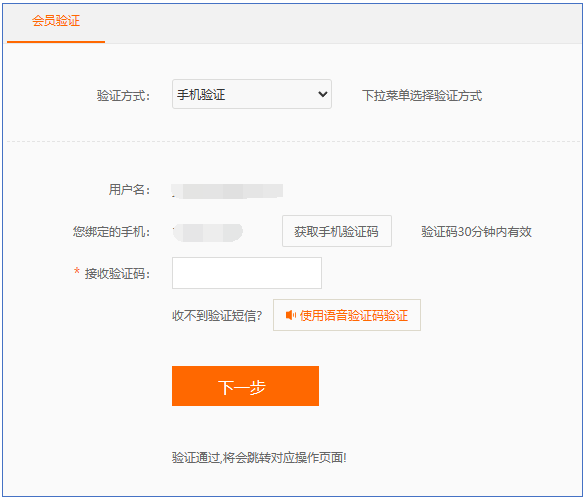Viewport: 588px width, 501px height.
Task: Focus the 接收验证码 input field
Action: coord(247,273)
